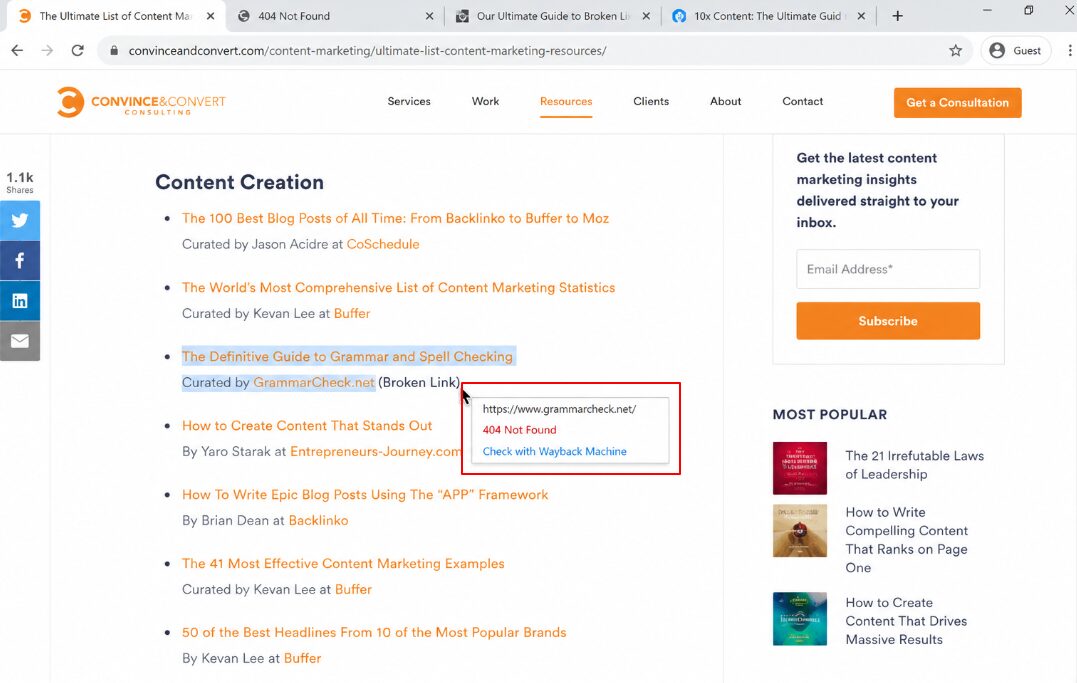Open How to Create Content That Stands Out
1077x683 pixels.
[307, 425]
